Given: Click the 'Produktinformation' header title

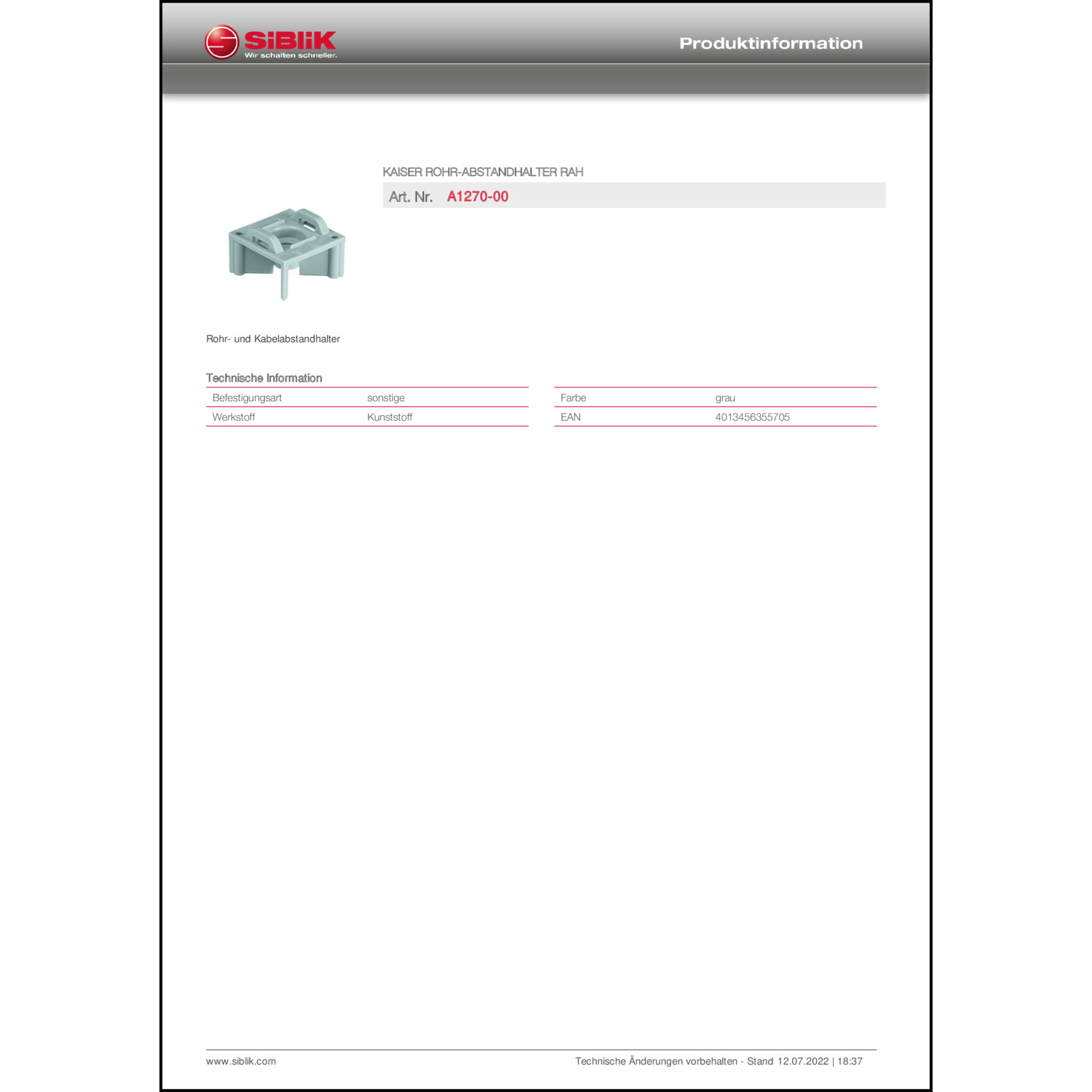Looking at the screenshot, I should click(771, 44).
